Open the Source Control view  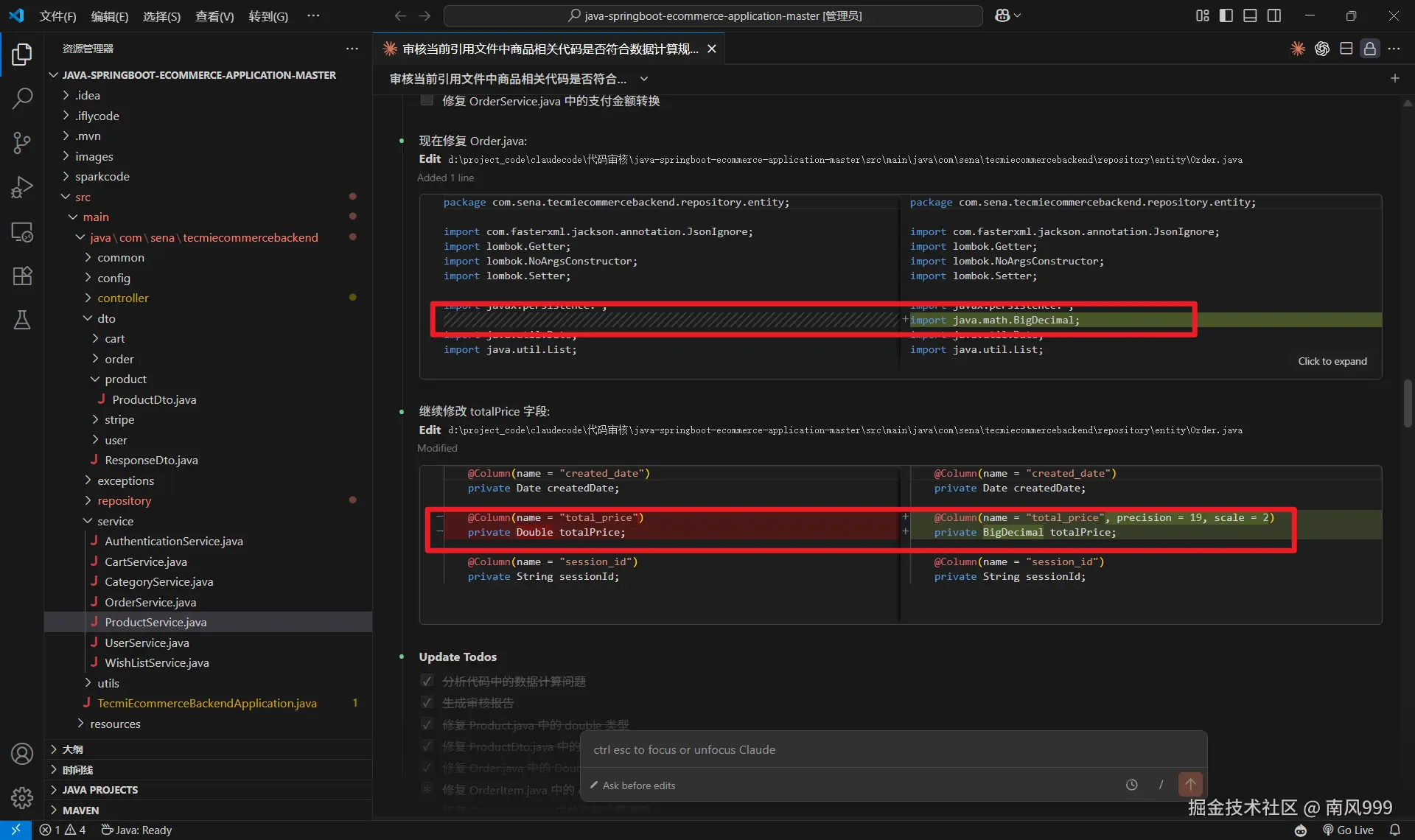click(x=22, y=142)
